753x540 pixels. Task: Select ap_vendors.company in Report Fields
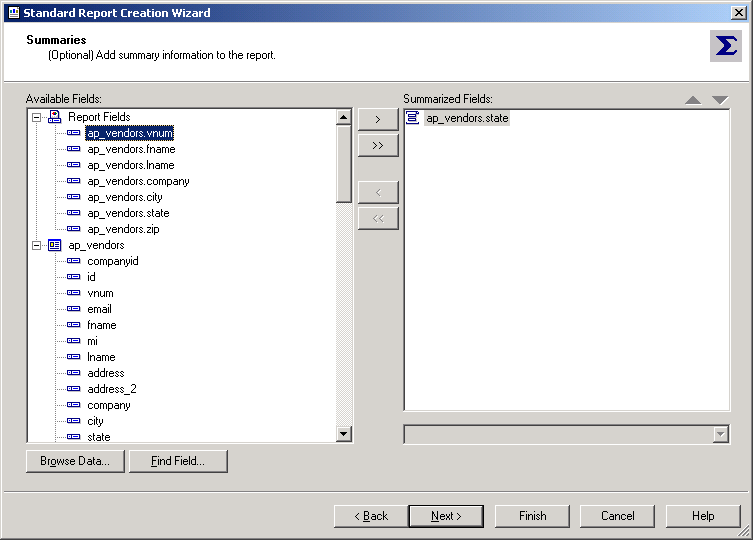[x=138, y=181]
